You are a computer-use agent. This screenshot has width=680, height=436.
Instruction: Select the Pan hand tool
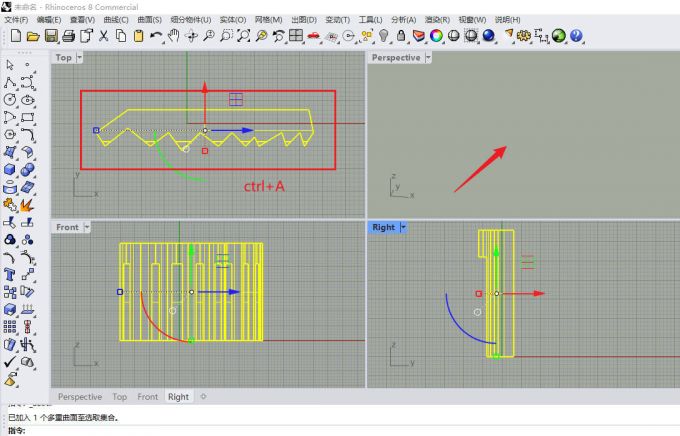173,36
